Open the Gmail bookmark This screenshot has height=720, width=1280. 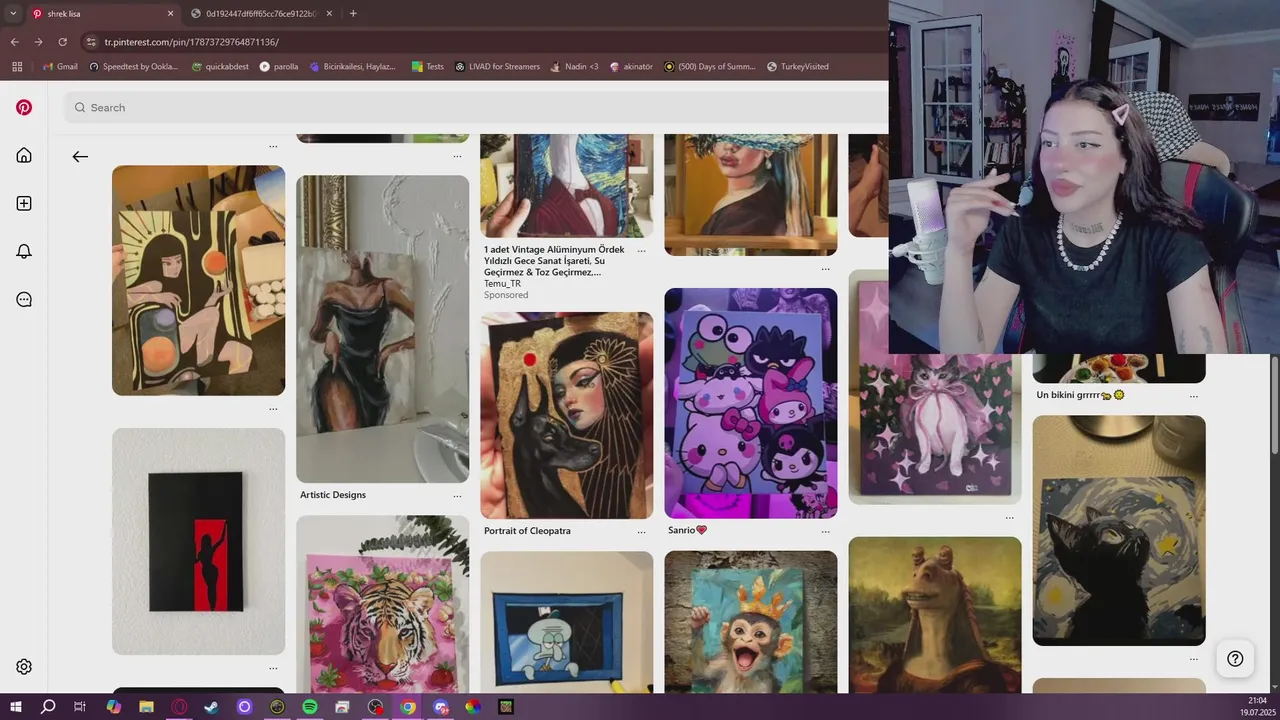[x=60, y=67]
